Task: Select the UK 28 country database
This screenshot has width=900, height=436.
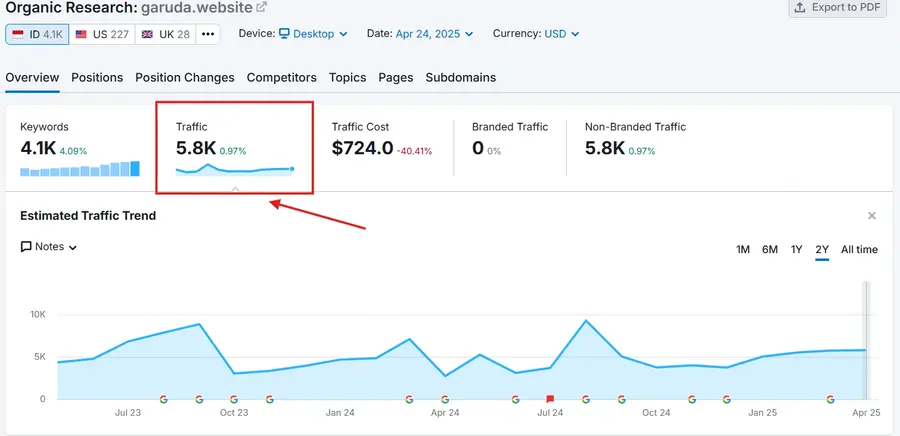Action: (x=165, y=34)
